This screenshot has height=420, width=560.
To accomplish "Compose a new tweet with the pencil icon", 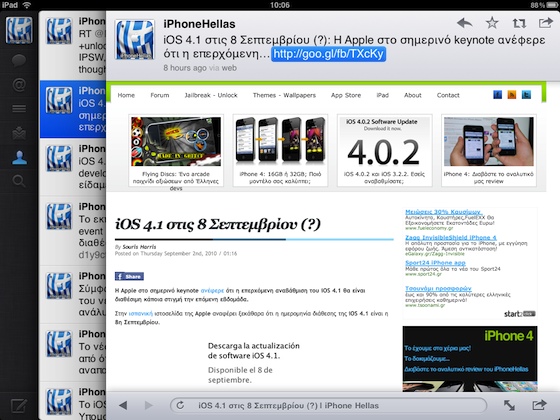I will [19, 406].
